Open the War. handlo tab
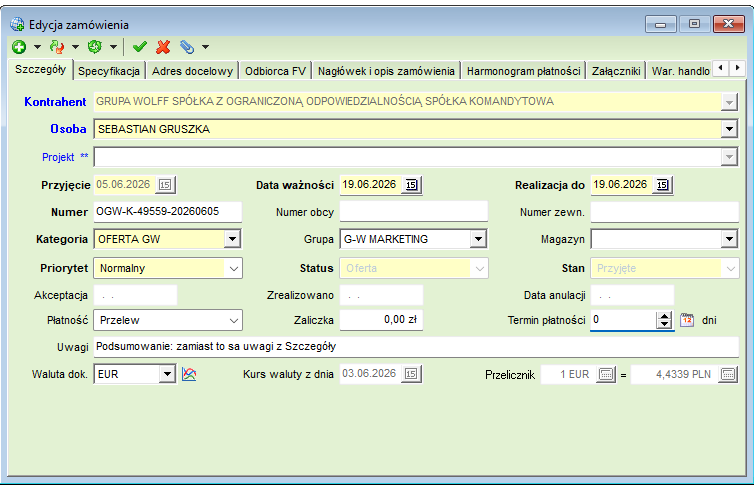The image size is (754, 485). pos(680,71)
